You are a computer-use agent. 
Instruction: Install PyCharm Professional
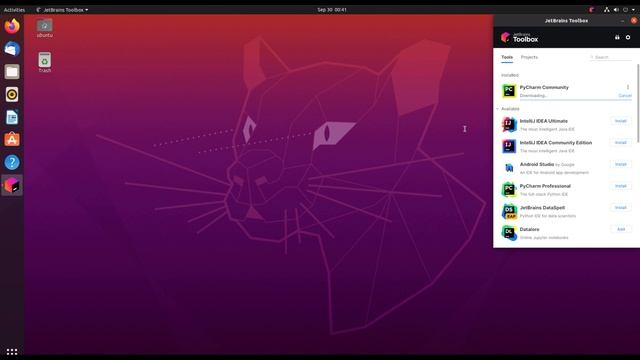(x=621, y=186)
